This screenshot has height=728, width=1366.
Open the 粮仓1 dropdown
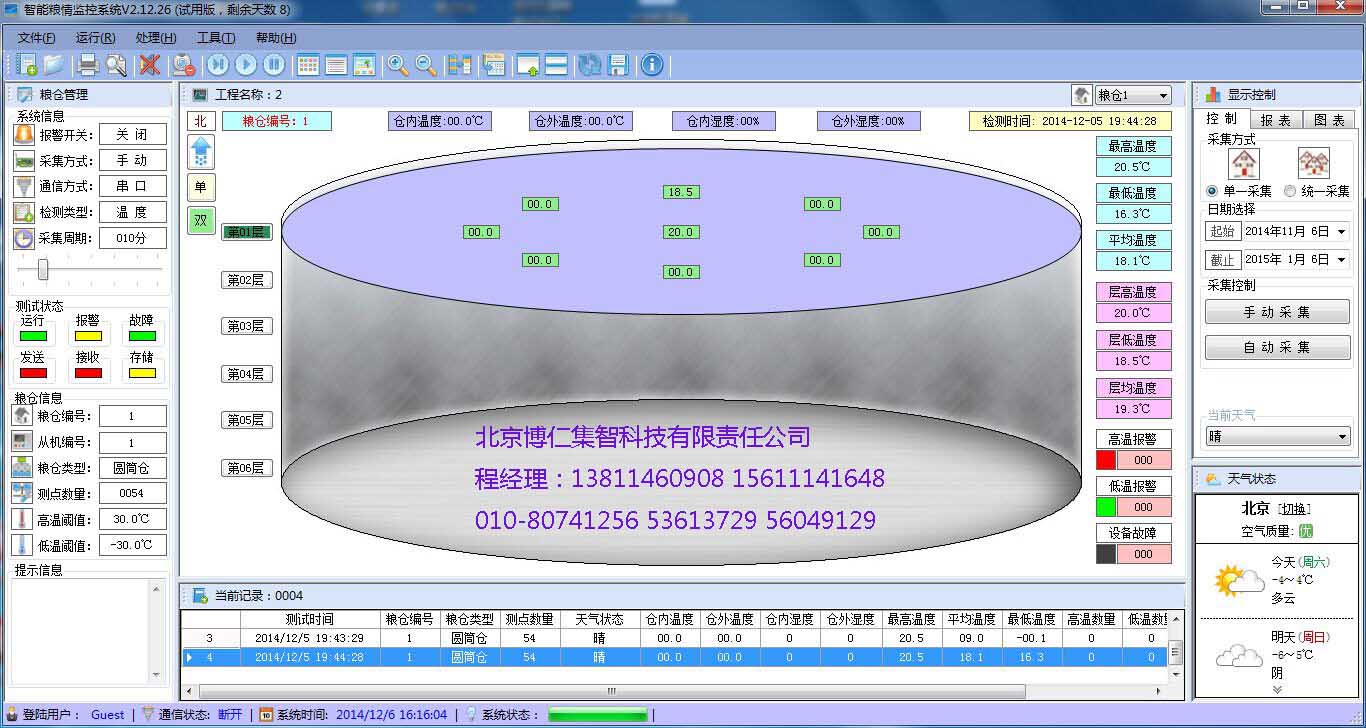1163,95
